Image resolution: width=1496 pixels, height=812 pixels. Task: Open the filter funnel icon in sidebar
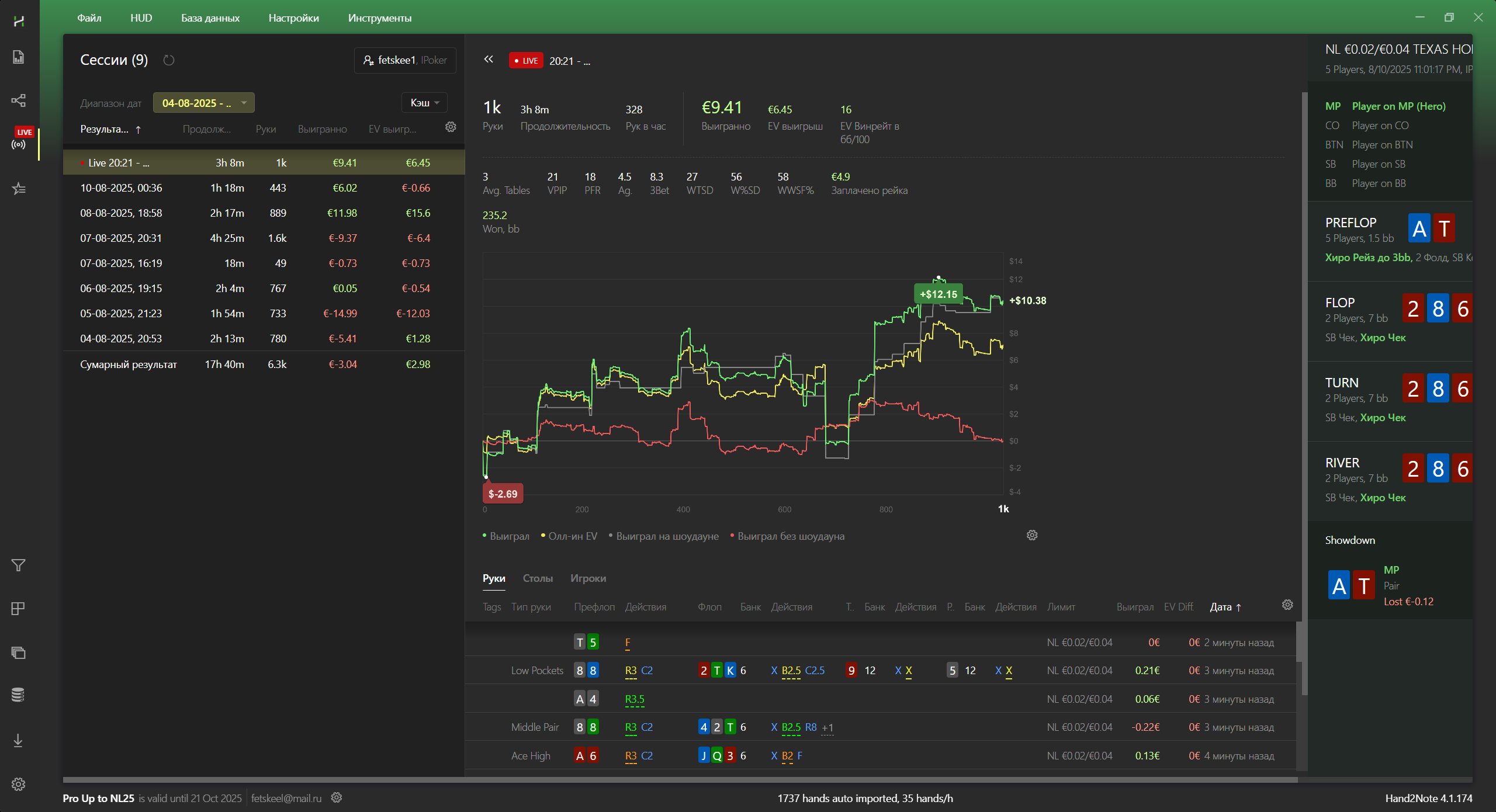coord(19,565)
